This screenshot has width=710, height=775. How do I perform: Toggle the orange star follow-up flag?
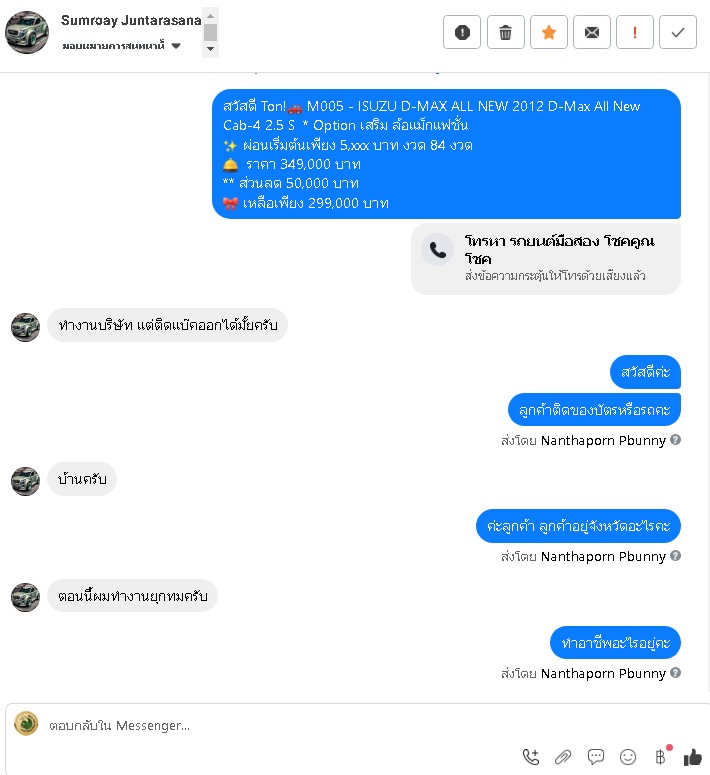coord(549,33)
